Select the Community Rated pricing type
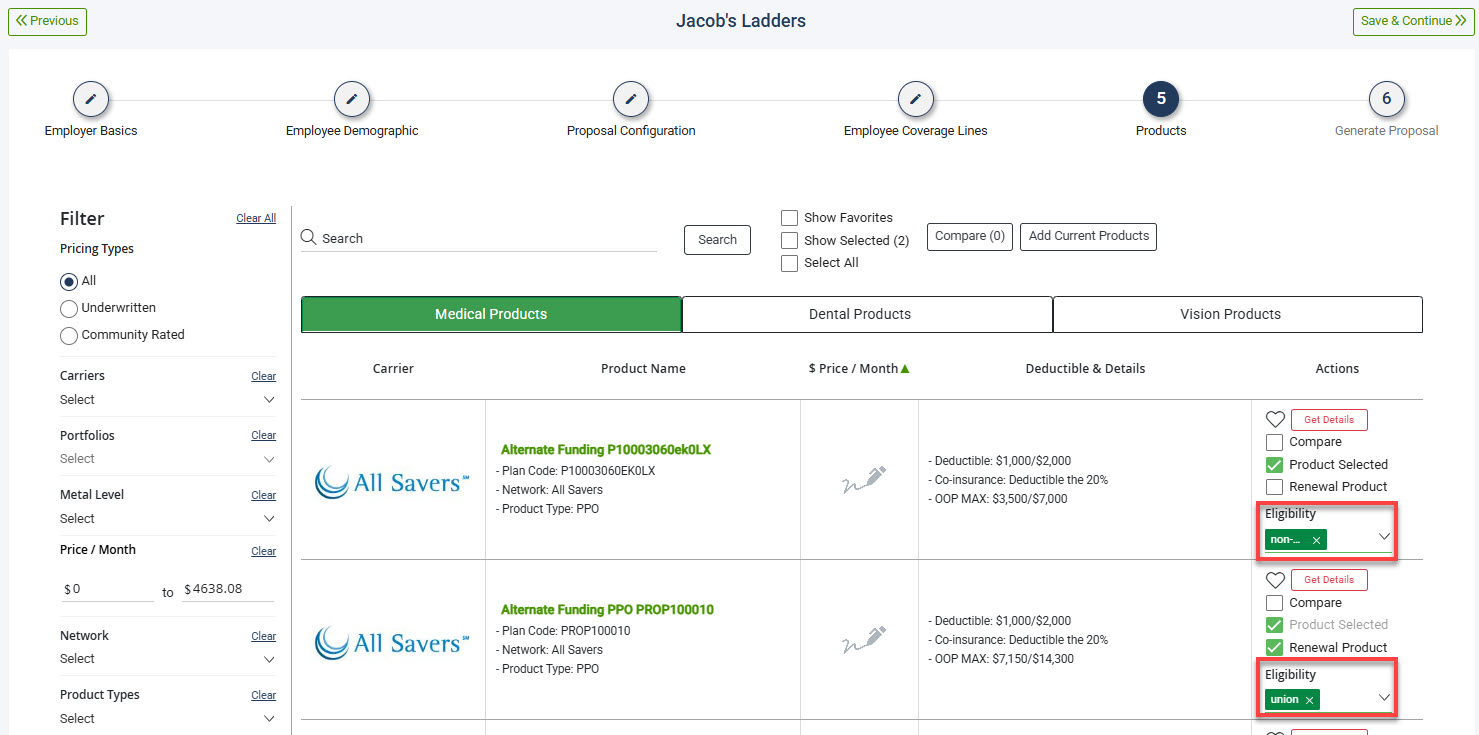1479x735 pixels. (x=68, y=336)
